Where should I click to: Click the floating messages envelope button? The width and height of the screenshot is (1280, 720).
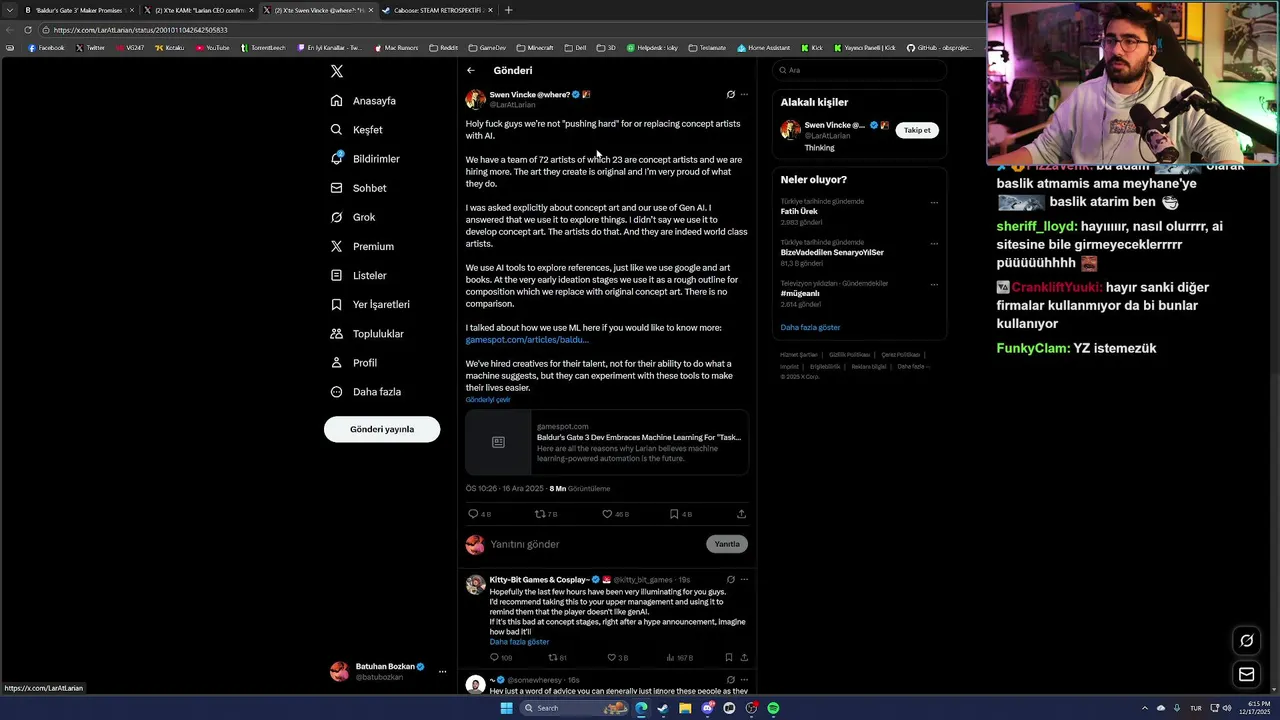[x=1247, y=675]
